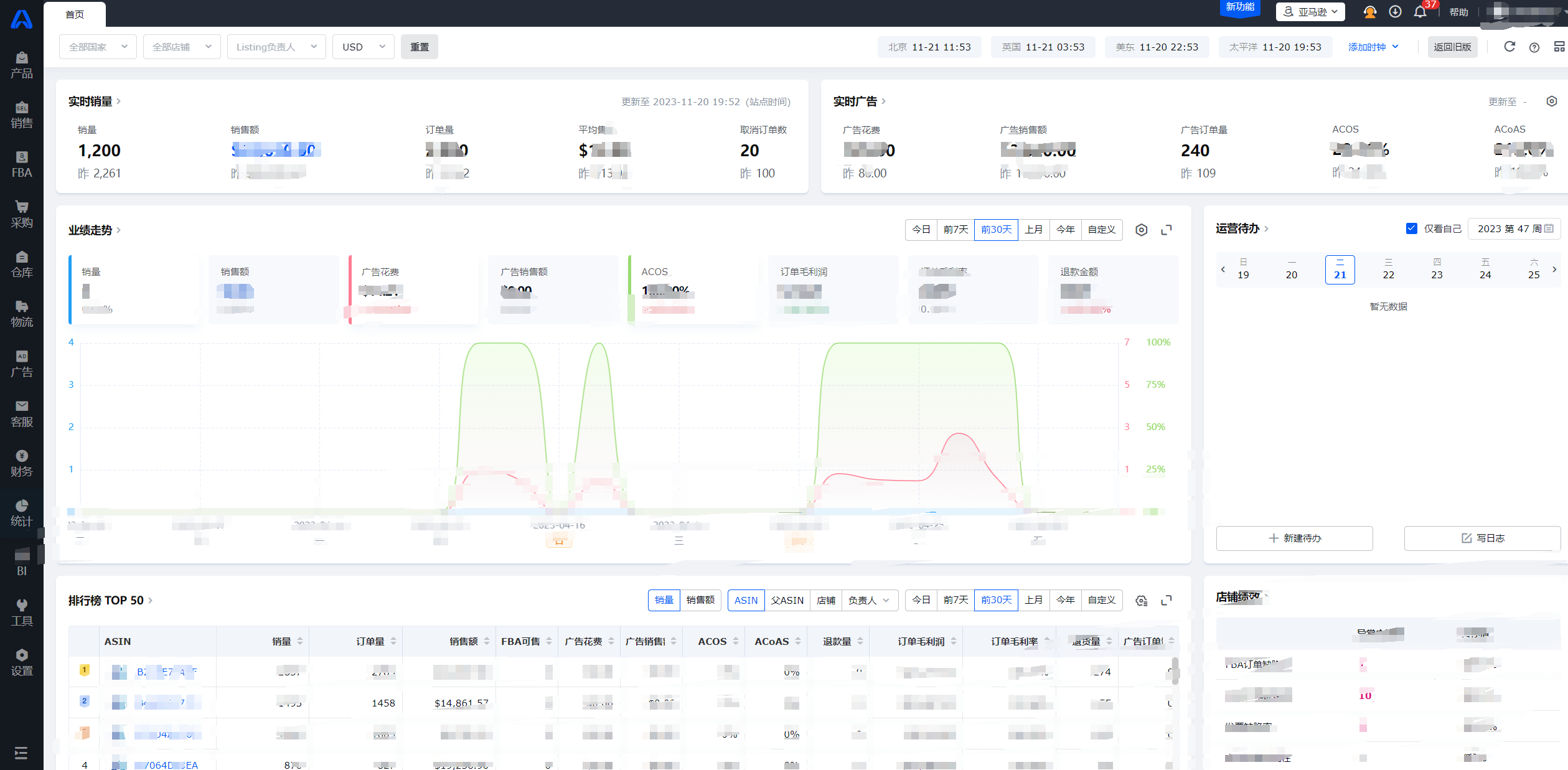Switch ranking to 父ASIN tab
This screenshot has width=1568, height=770.
pyautogui.click(x=787, y=600)
